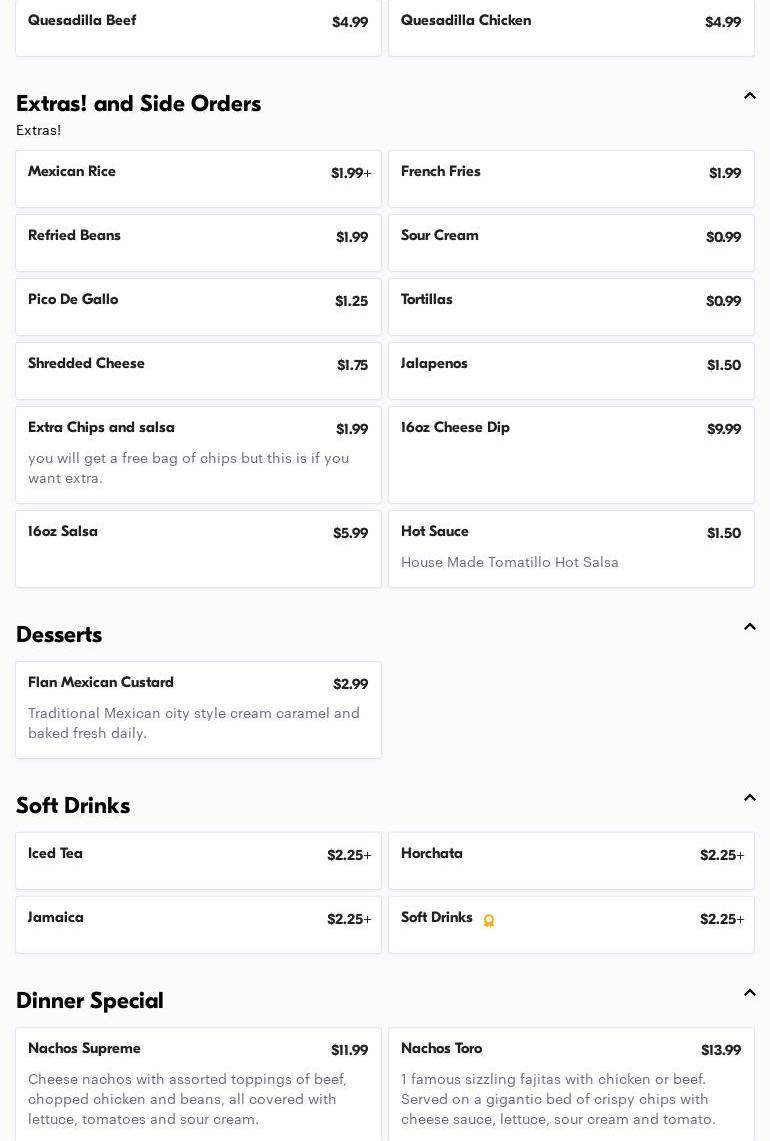Open the Iced Tea drink options
Screen dimensions: 770x1141
198,861
